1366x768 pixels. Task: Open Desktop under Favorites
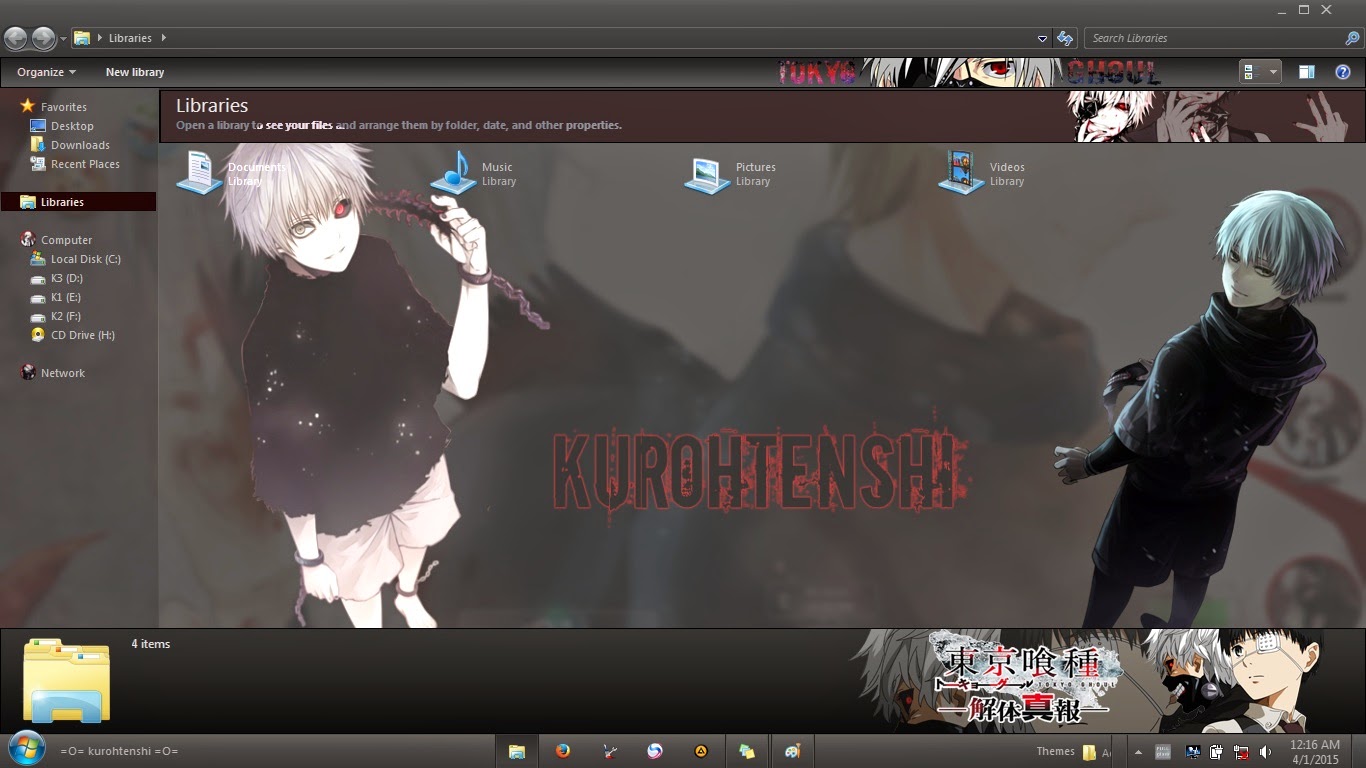72,126
